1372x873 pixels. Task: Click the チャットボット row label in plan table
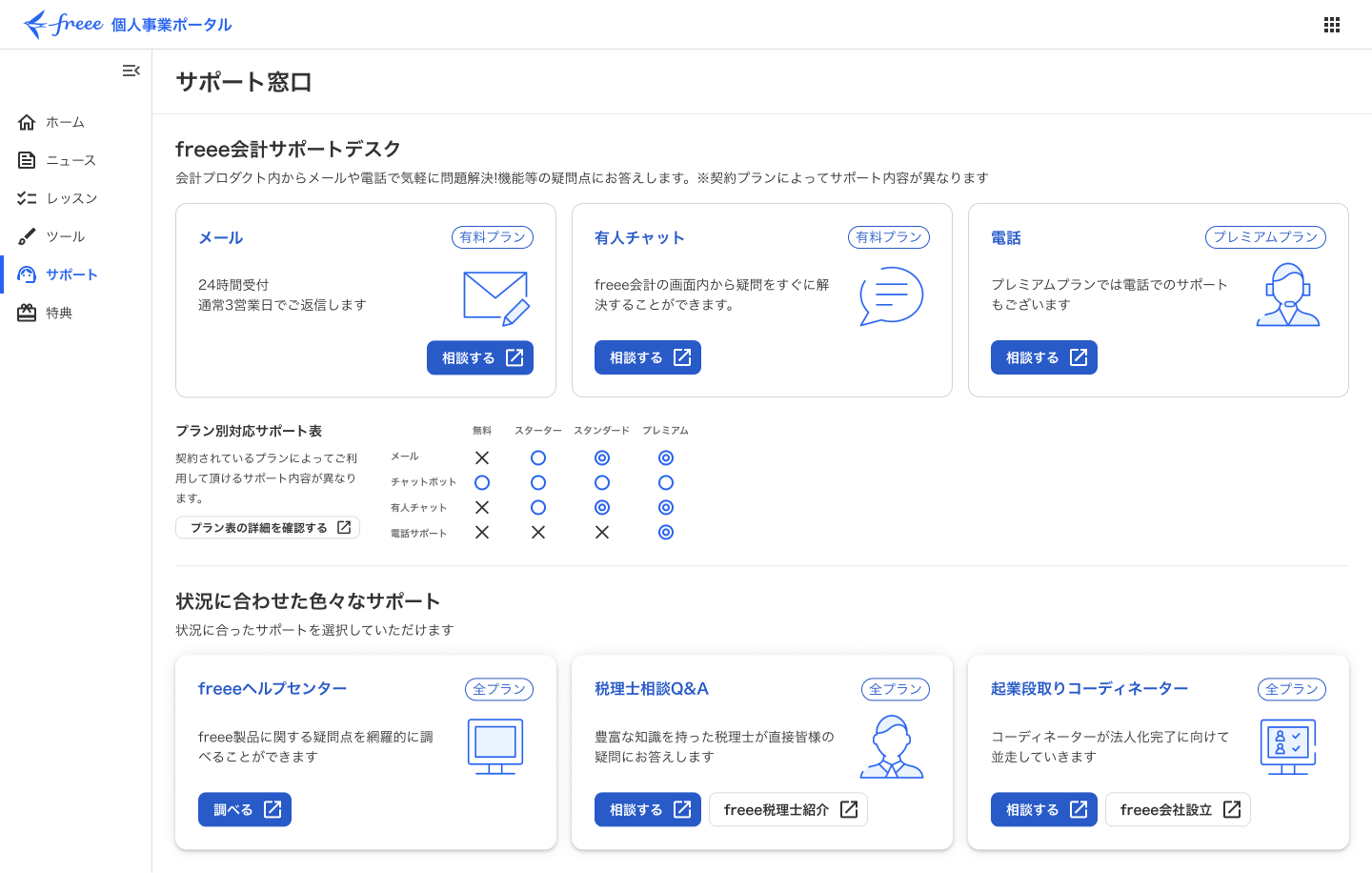click(x=423, y=482)
